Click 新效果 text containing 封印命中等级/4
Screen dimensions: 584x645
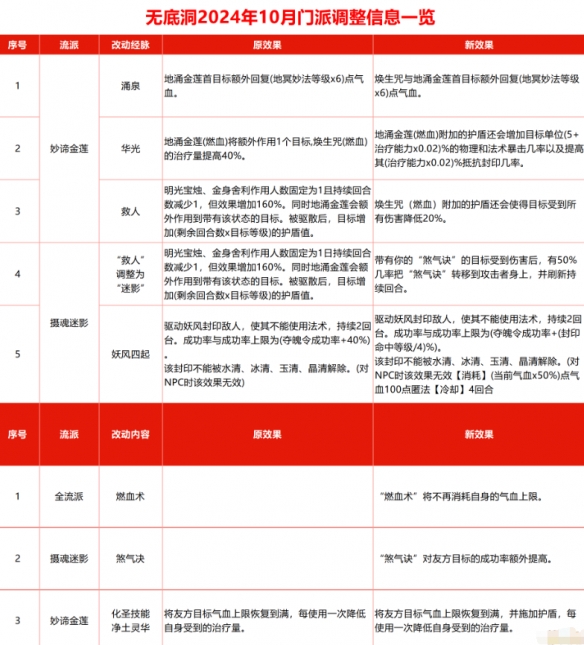click(x=478, y=354)
